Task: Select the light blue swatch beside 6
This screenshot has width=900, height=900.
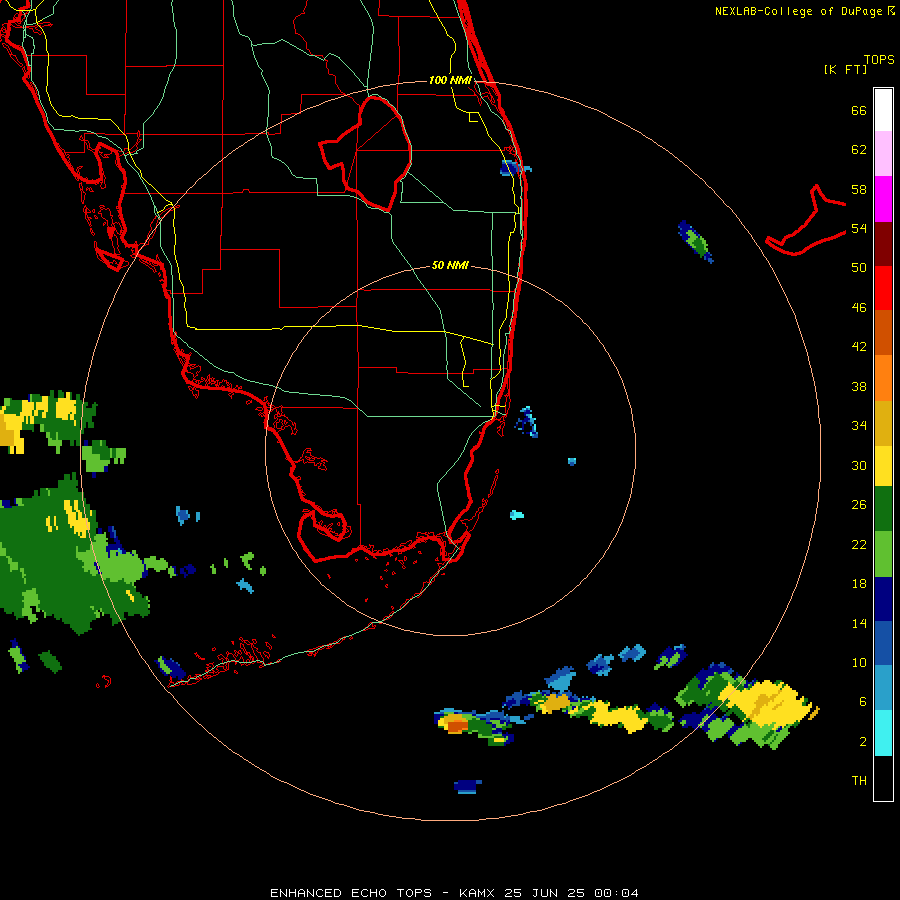Action: coord(883,688)
